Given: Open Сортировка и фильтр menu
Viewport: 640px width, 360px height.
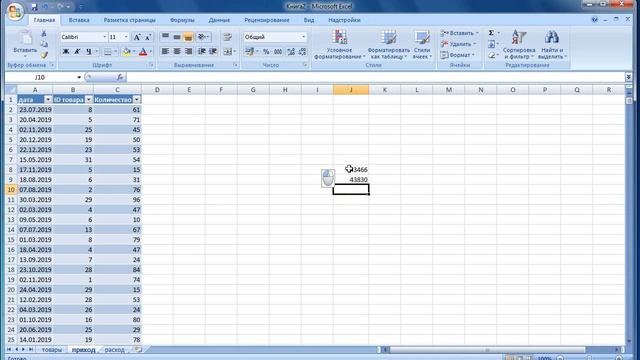Looking at the screenshot, I should pos(519,44).
